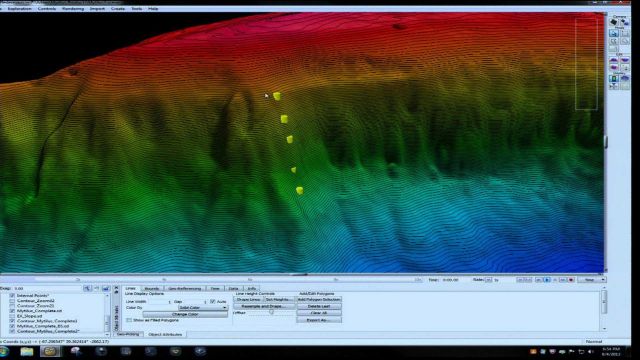The height and width of the screenshot is (360, 640).
Task: Click the Offset slider handle
Action: click(x=271, y=313)
